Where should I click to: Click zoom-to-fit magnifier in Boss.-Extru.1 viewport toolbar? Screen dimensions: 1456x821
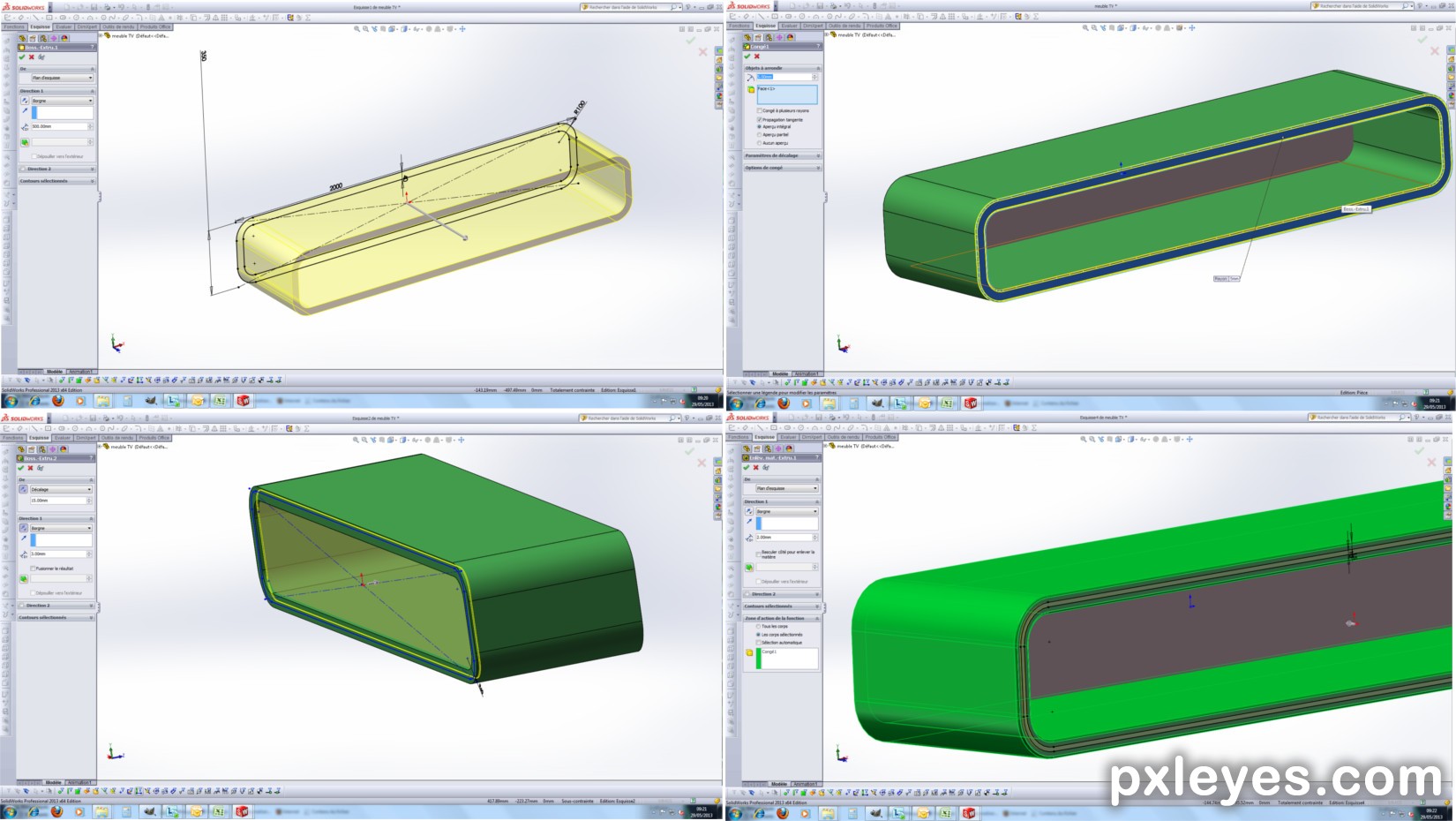tap(356, 29)
